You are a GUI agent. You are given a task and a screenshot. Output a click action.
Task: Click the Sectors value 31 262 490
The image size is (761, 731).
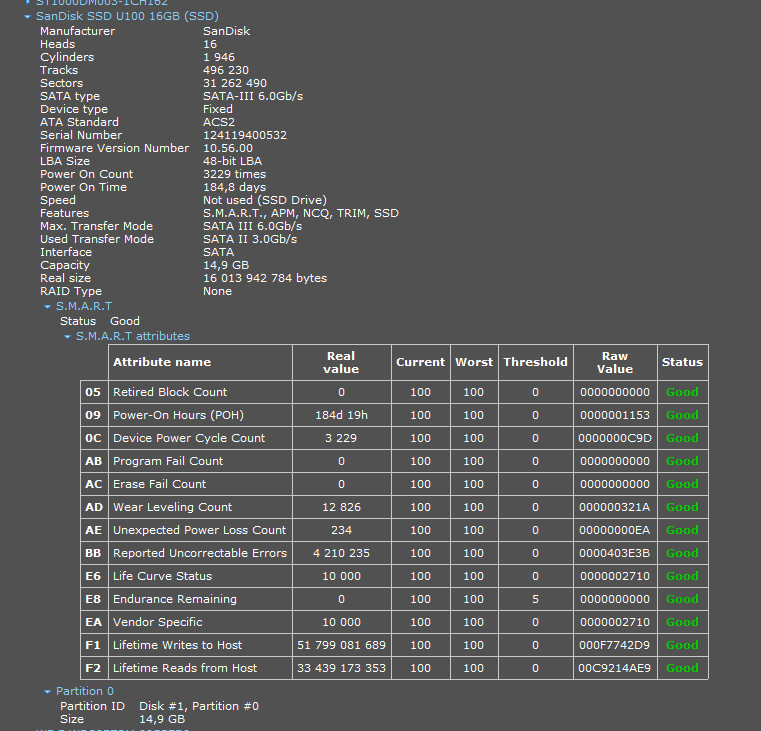(235, 83)
